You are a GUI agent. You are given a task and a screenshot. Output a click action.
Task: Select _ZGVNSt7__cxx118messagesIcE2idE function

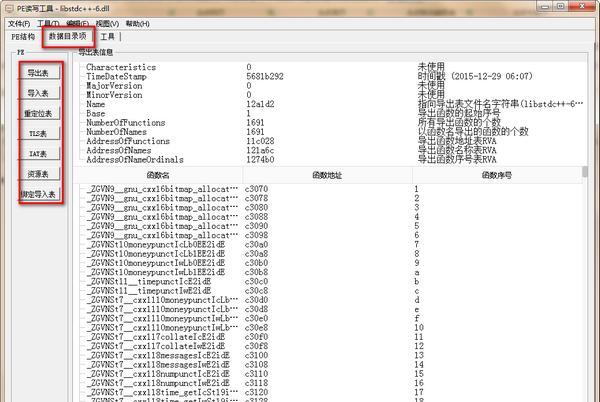pyautogui.click(x=158, y=355)
